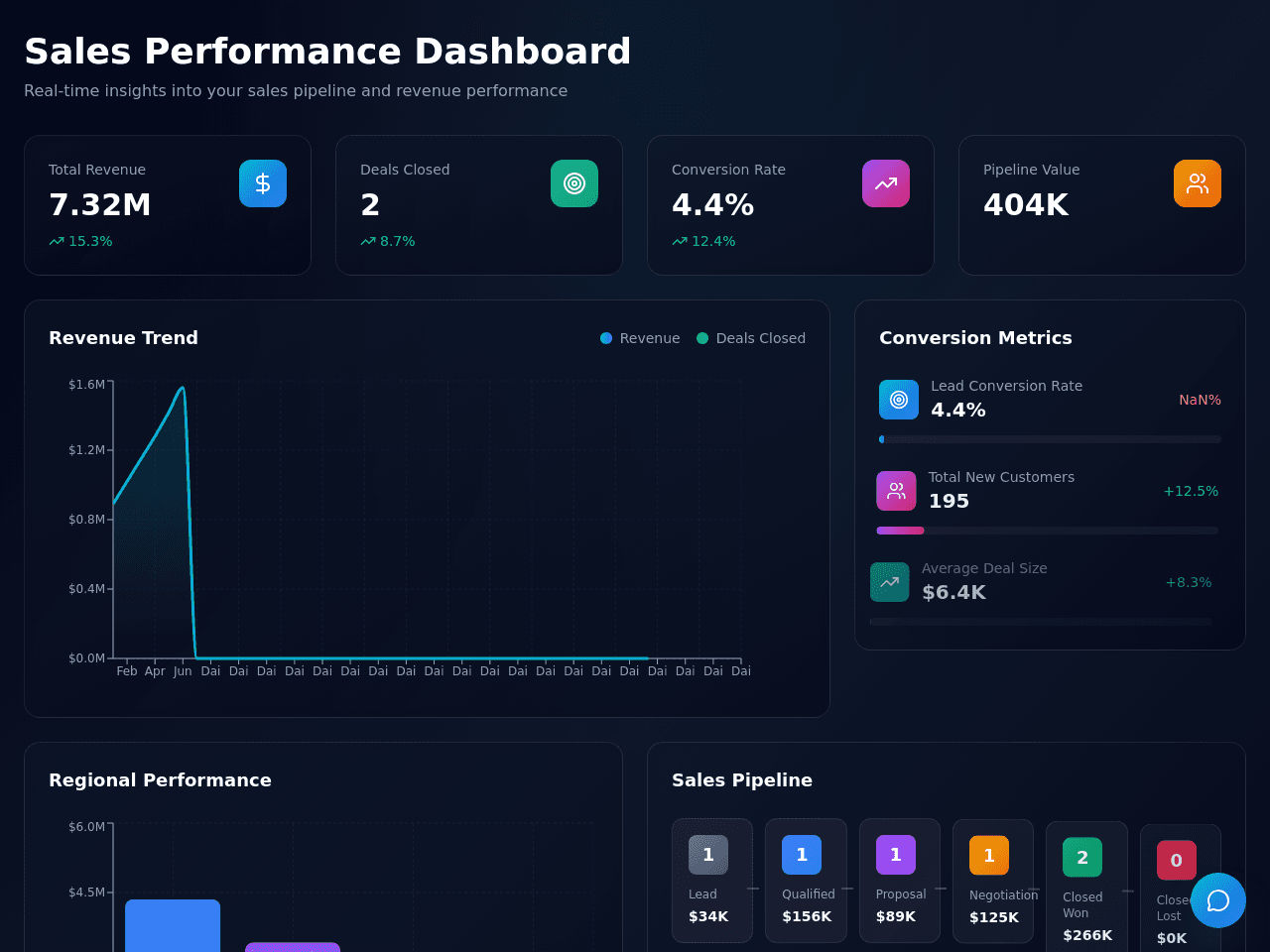Open the chat bubble floating button
The image size is (1270, 952).
1218,900
